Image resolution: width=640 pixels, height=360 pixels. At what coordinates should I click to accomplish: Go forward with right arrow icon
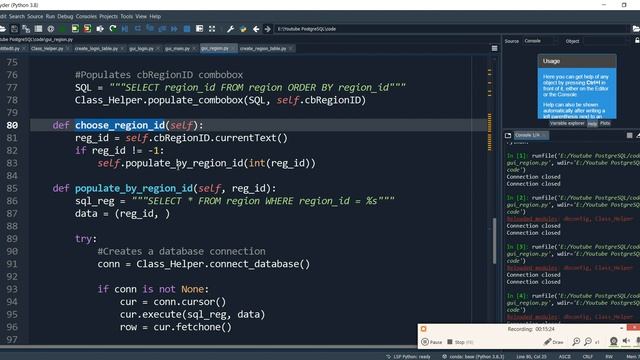[x=268, y=29]
